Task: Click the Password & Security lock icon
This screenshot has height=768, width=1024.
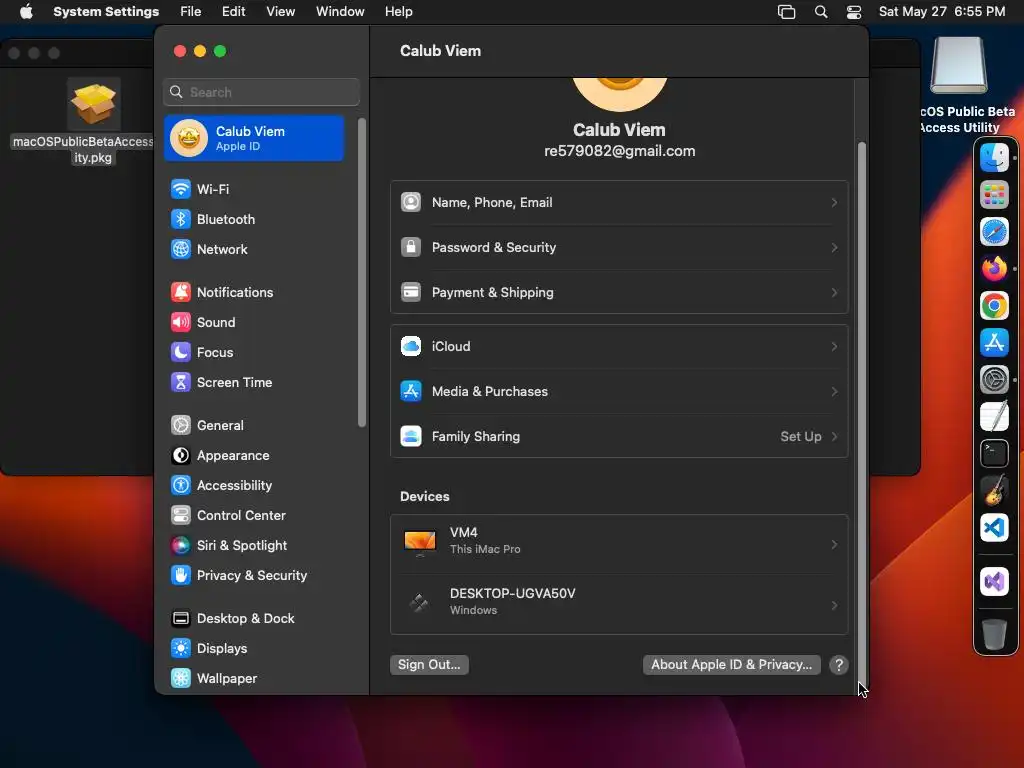Action: pyautogui.click(x=411, y=248)
